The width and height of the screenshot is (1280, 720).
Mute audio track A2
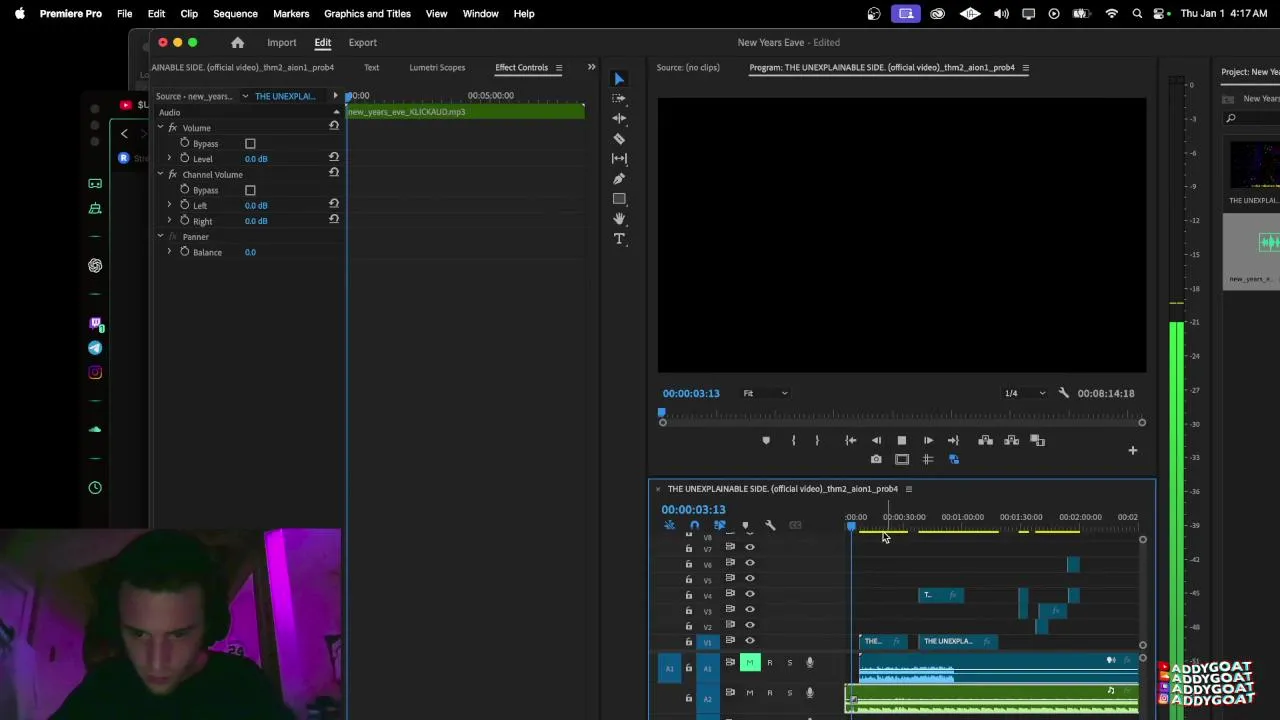[749, 693]
